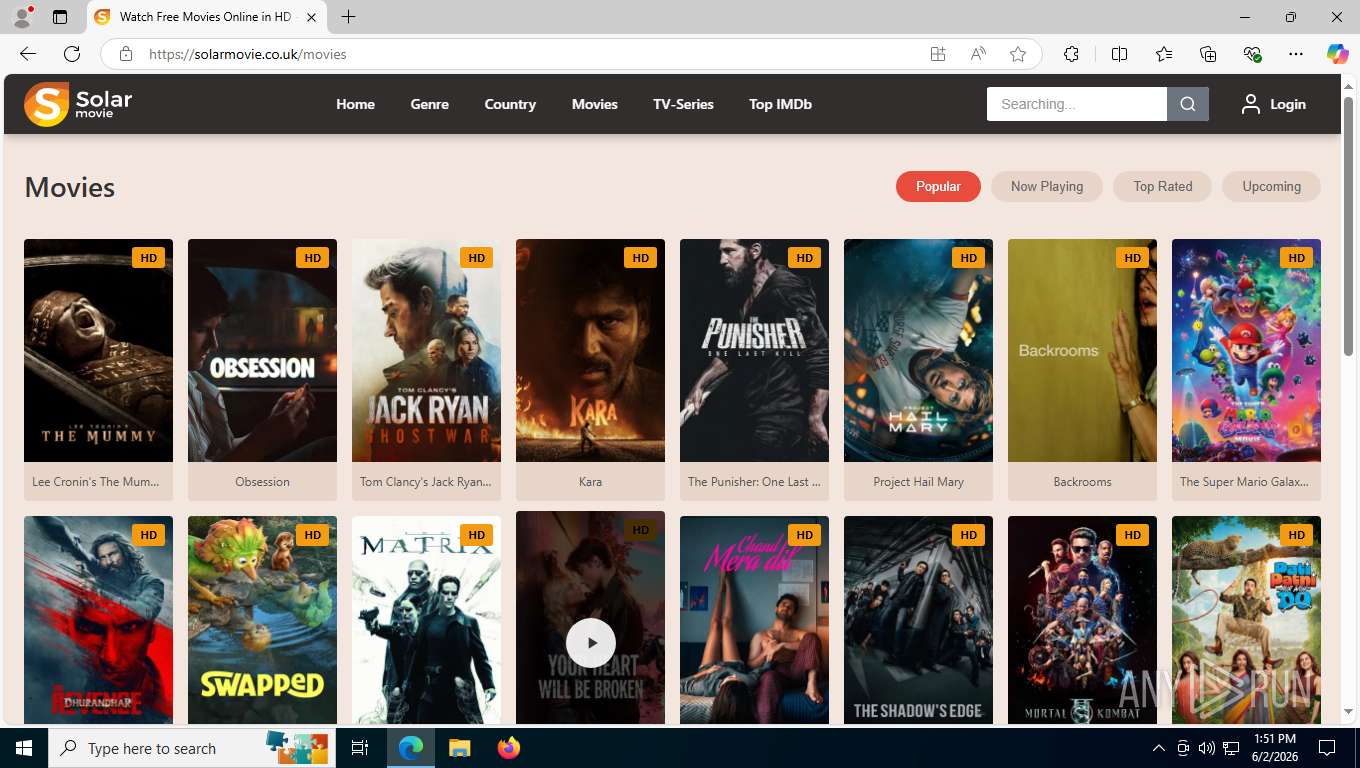Open Task View on taskbar
The image size is (1360, 768).
[360, 748]
